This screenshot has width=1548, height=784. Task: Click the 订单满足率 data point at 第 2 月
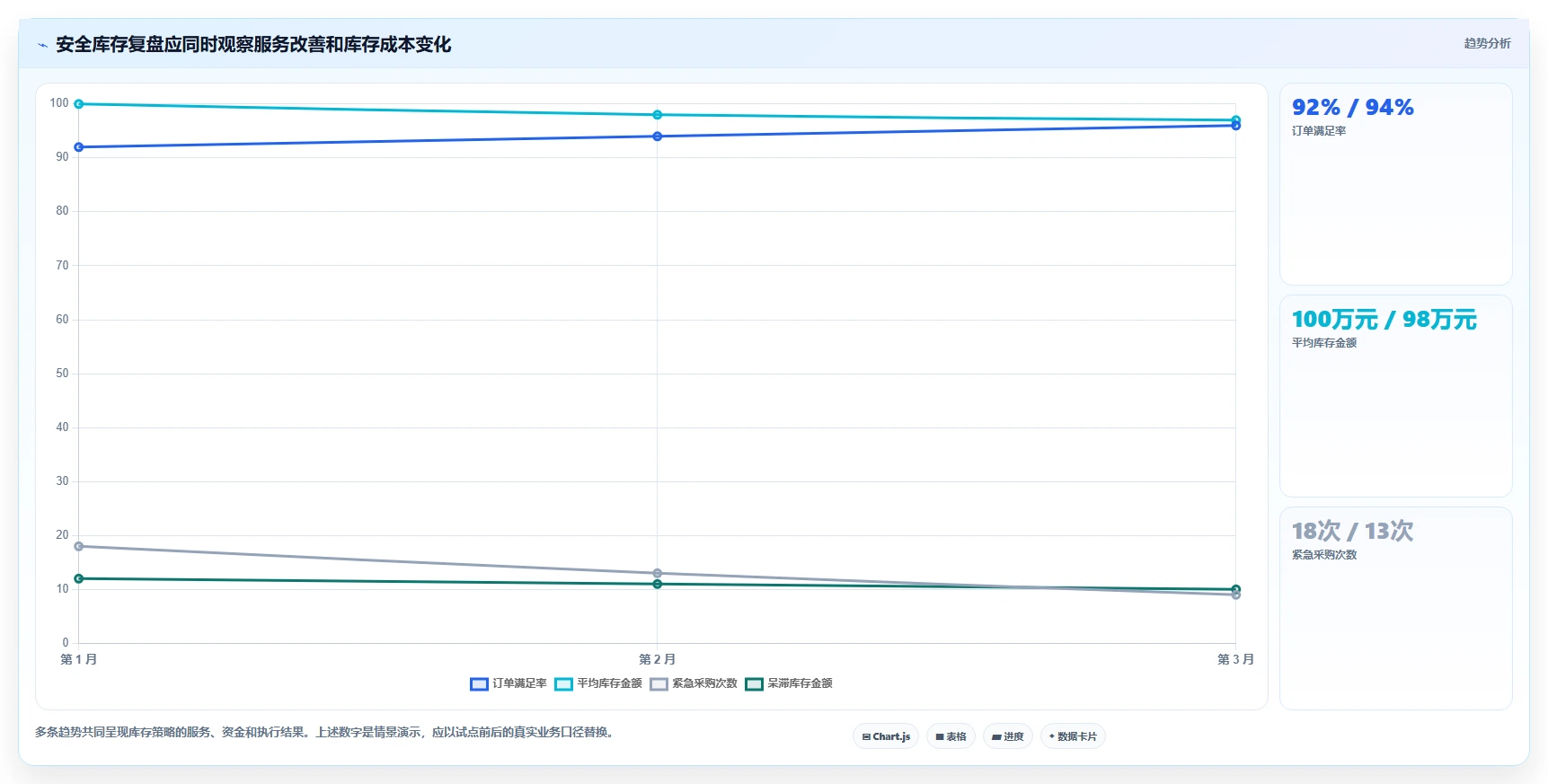658,137
